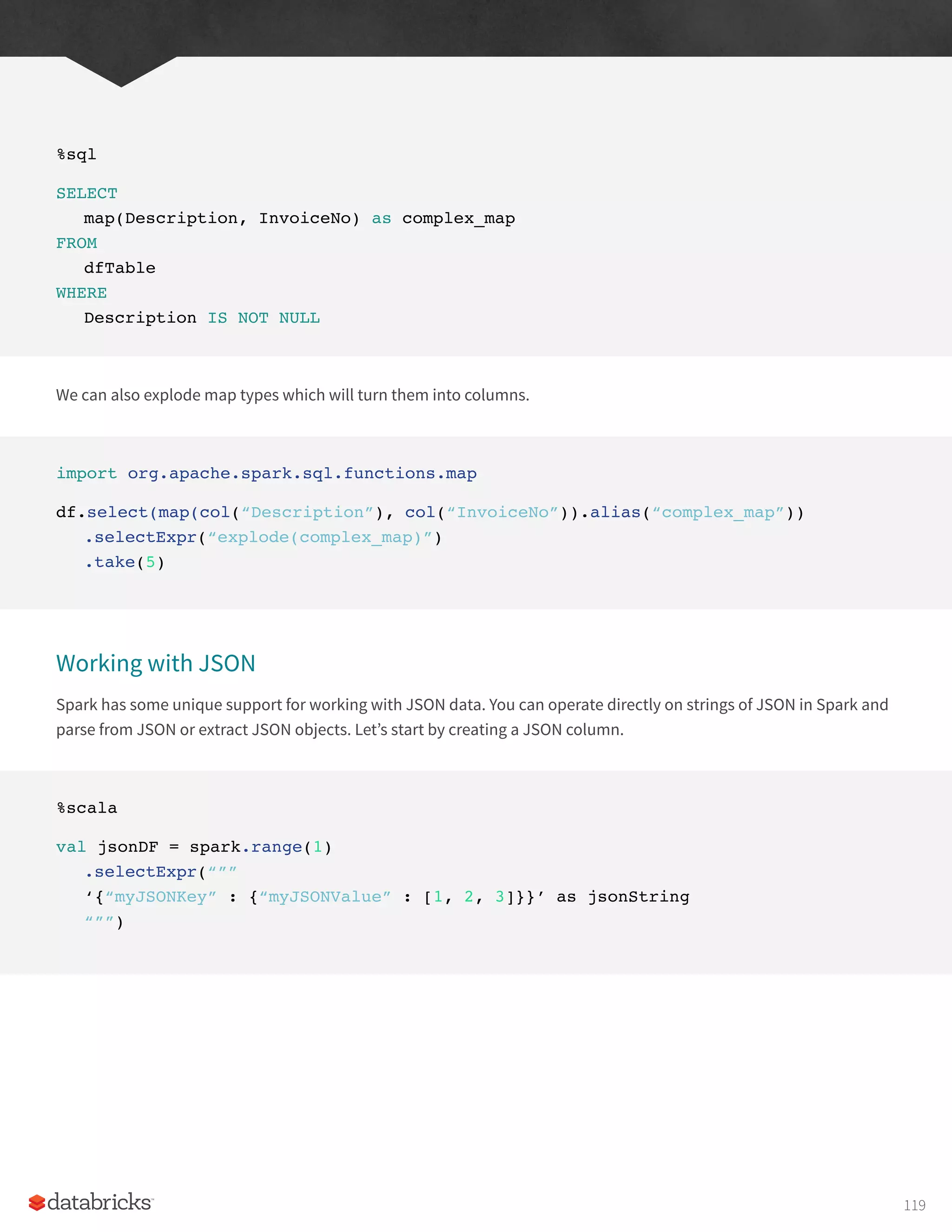Viewport: 952px width, 1232px height.
Task: Click the 'Working with JSON' heading
Action: (156, 663)
